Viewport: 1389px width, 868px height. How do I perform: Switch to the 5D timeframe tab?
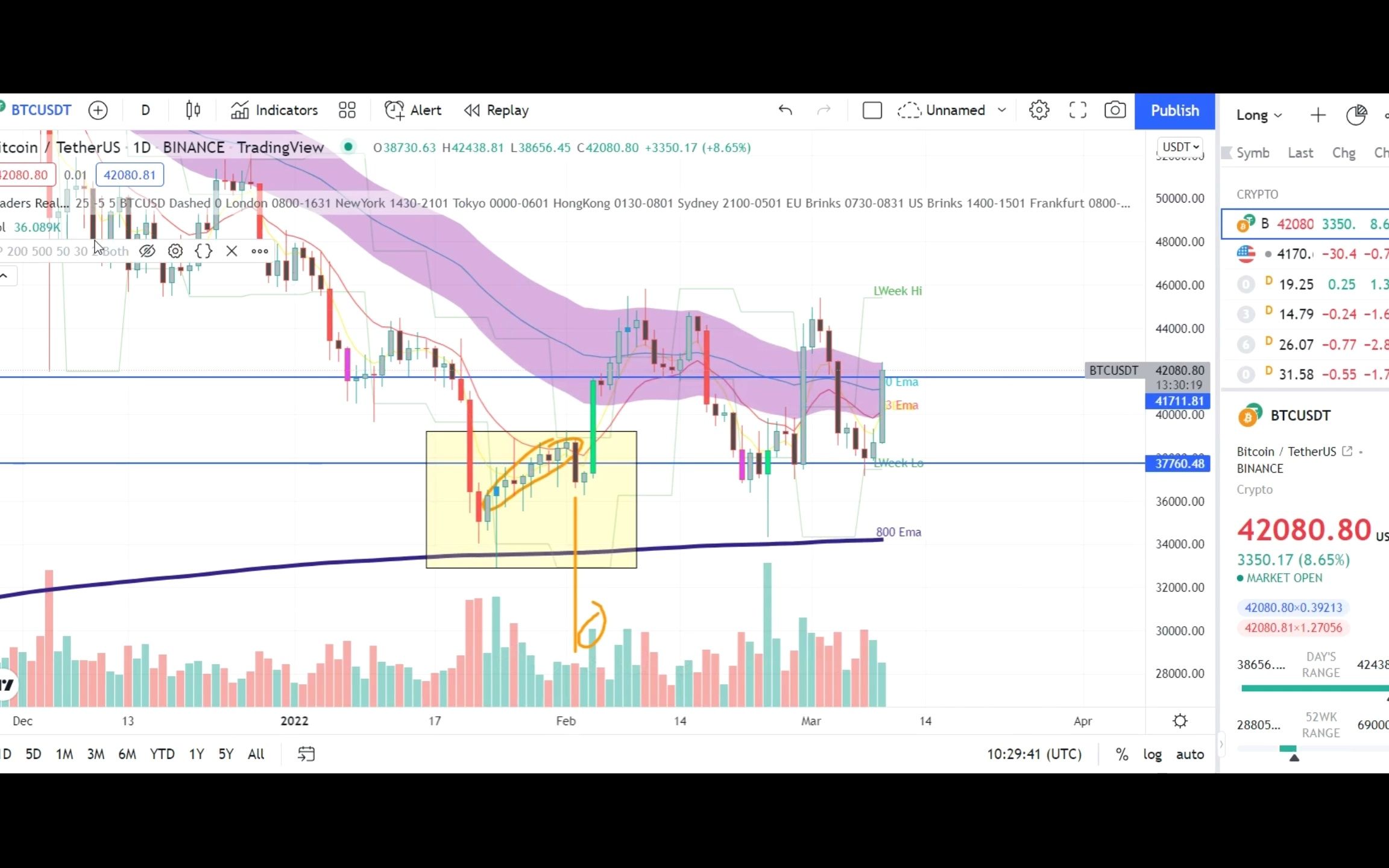pyautogui.click(x=33, y=753)
